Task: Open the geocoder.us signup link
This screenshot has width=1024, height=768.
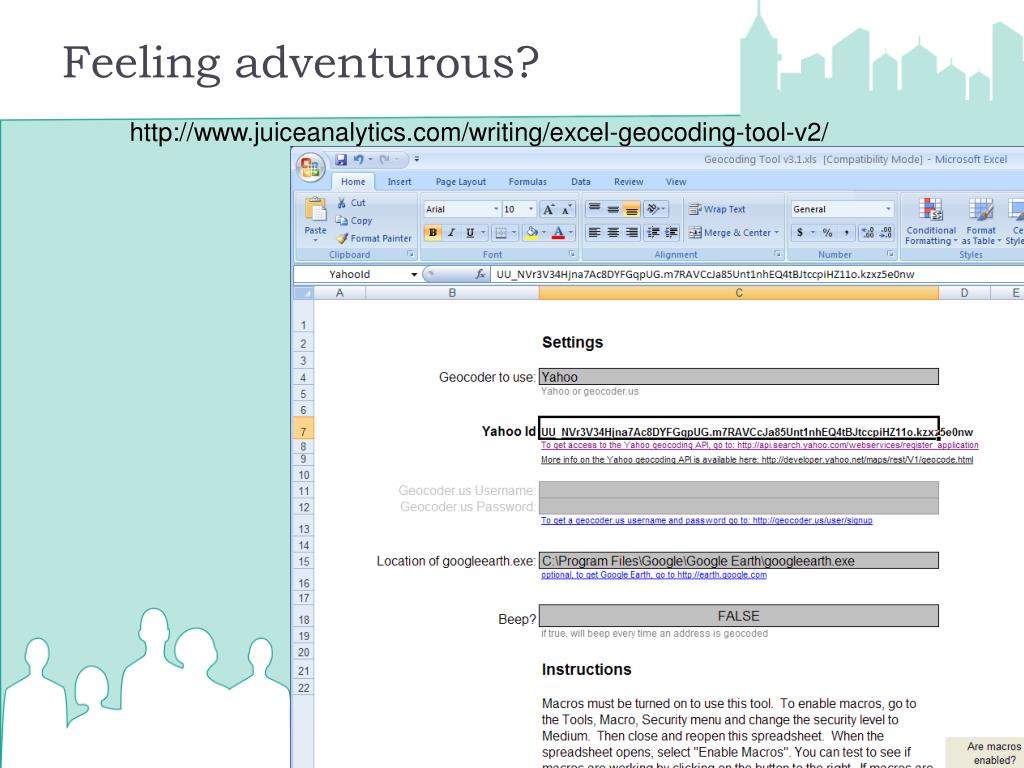Action: [x=707, y=520]
